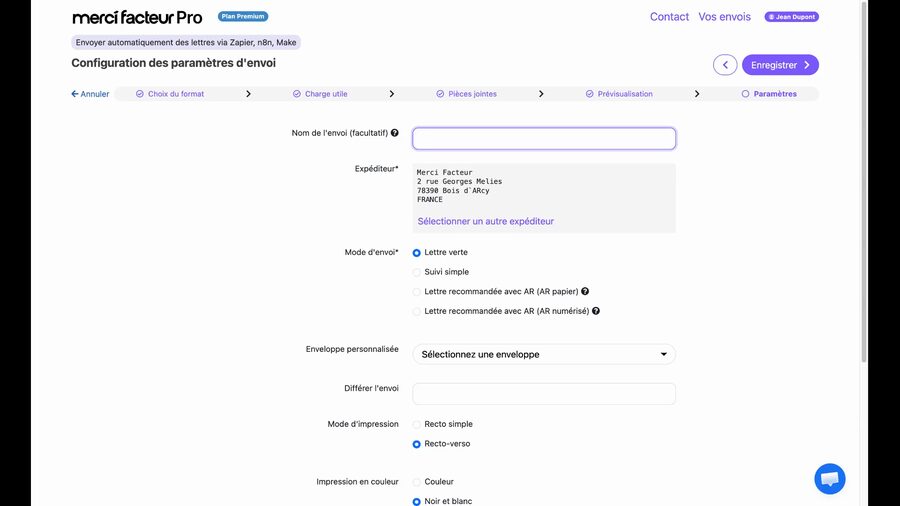Focus the Nom de l'envoi input field
This screenshot has width=900, height=506.
[544, 139]
